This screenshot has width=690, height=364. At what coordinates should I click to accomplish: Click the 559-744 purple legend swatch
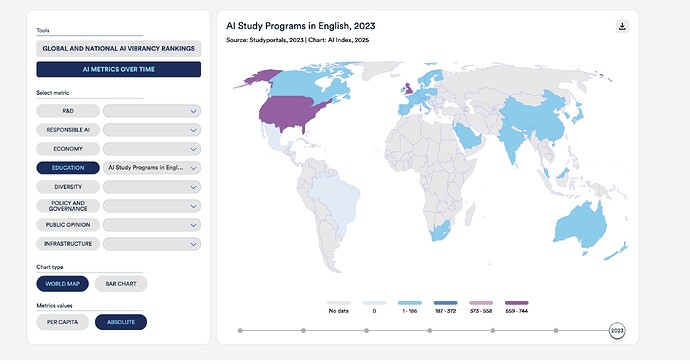pyautogui.click(x=517, y=303)
